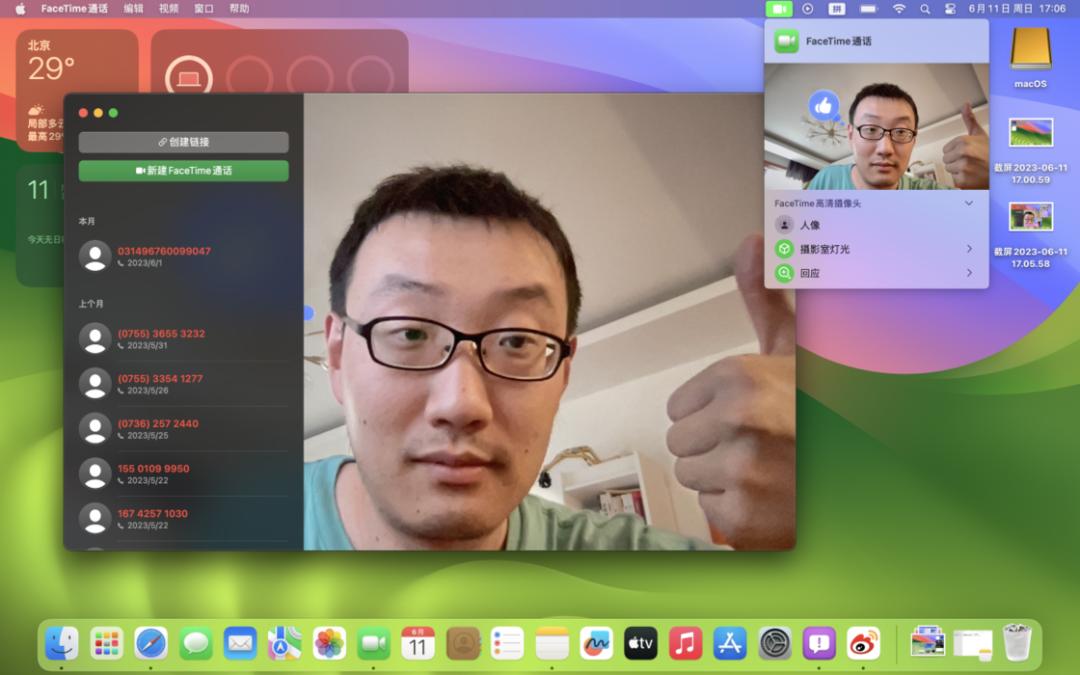This screenshot has width=1080, height=675.
Task: Open Apple TV from the Dock
Action: 641,643
